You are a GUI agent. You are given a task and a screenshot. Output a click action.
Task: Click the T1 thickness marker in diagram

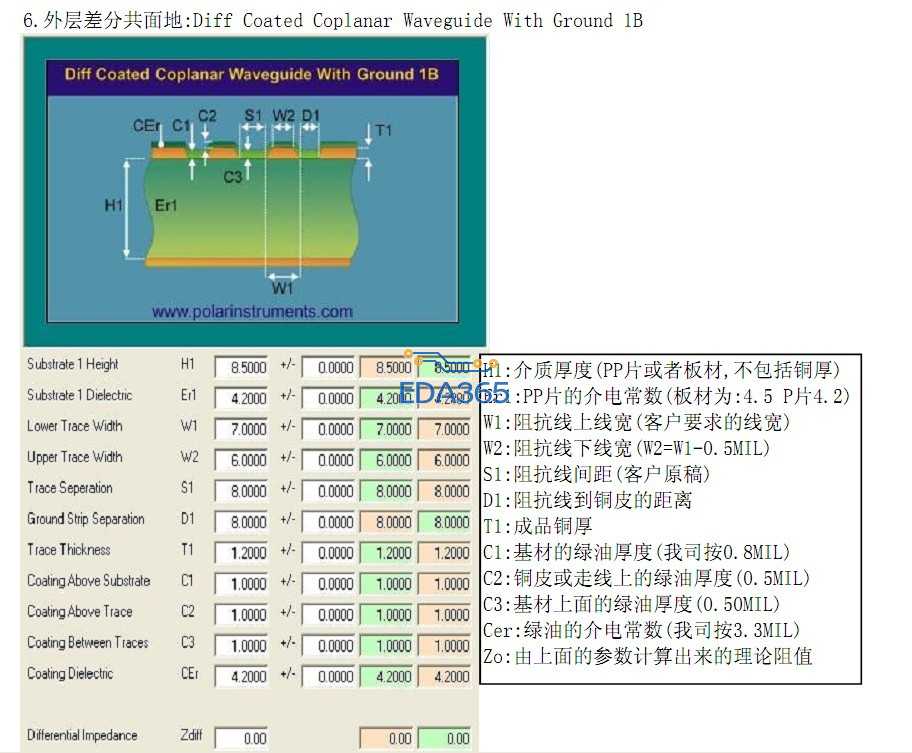coord(383,130)
